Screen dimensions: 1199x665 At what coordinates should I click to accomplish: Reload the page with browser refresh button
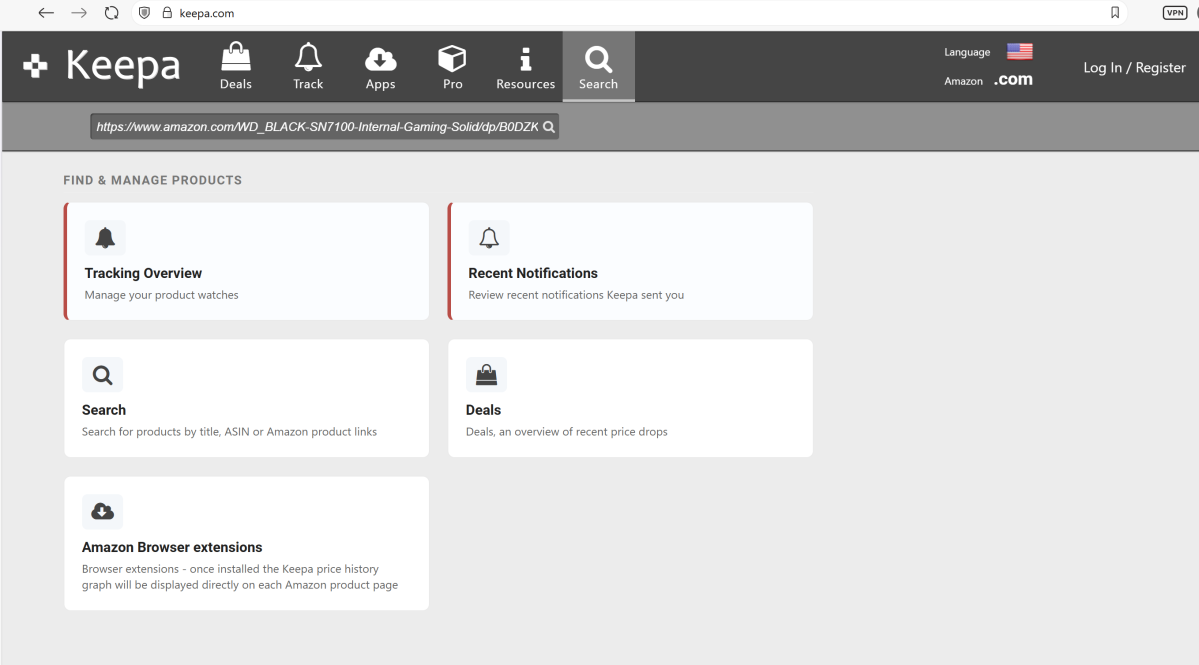(x=111, y=13)
